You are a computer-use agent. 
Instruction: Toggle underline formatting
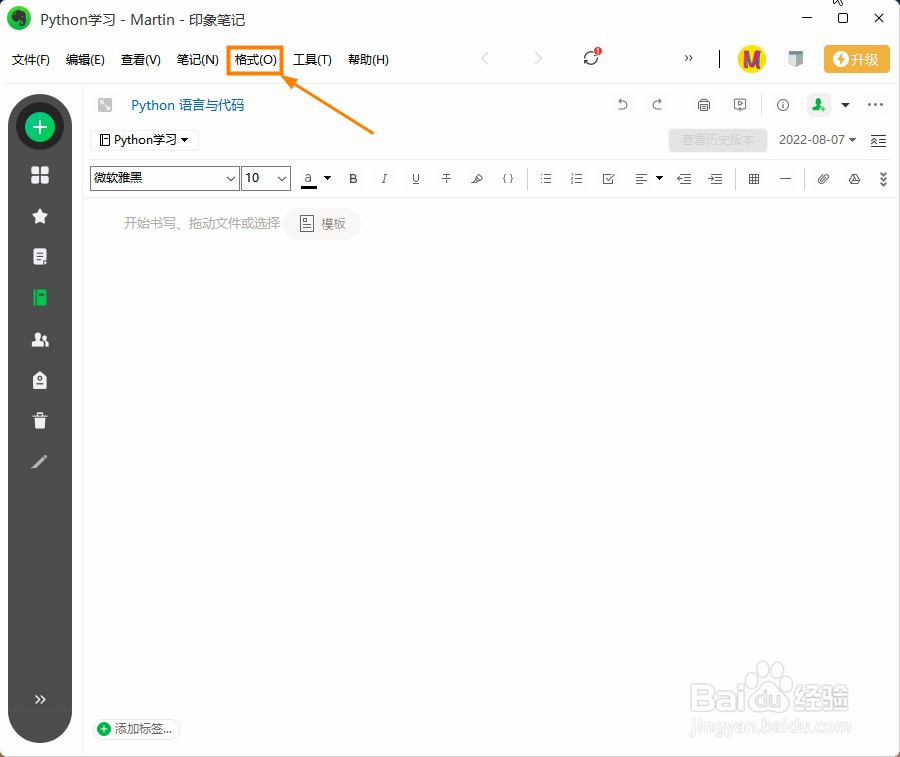416,179
